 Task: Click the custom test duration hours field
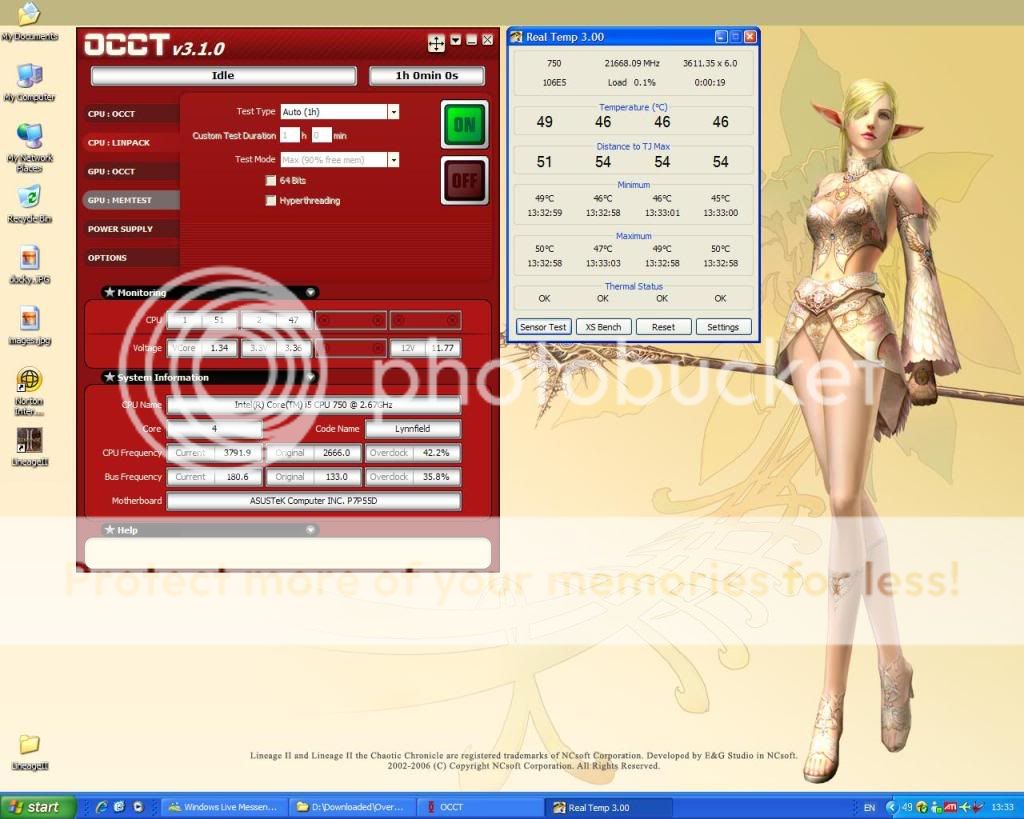(x=289, y=135)
